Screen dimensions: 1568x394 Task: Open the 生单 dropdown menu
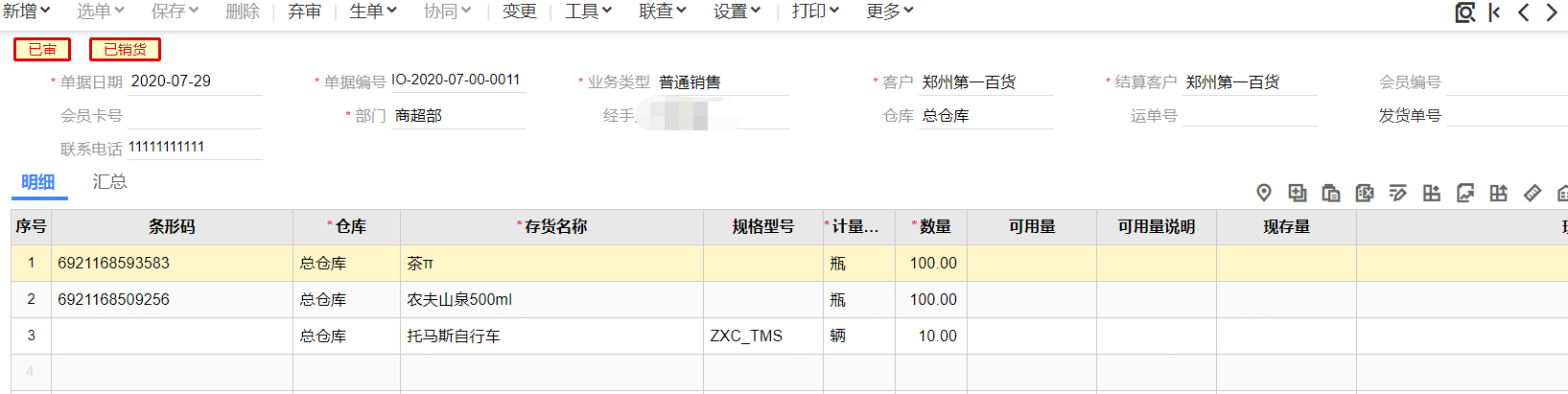pos(372,12)
